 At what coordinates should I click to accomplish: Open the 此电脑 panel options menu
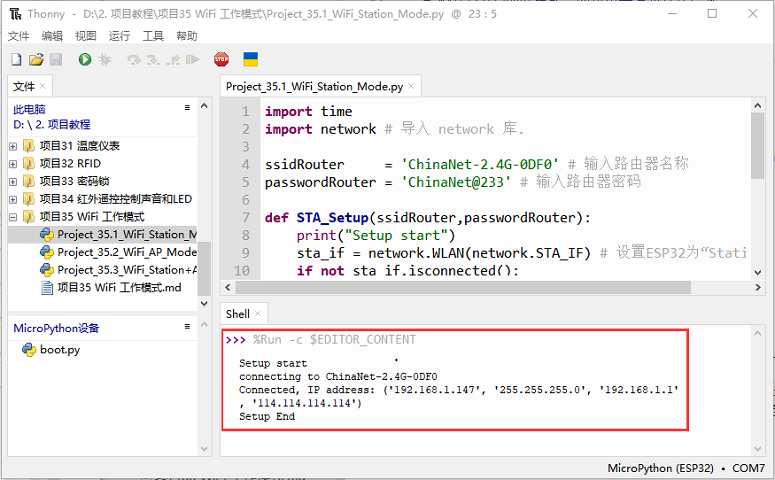[x=187, y=108]
